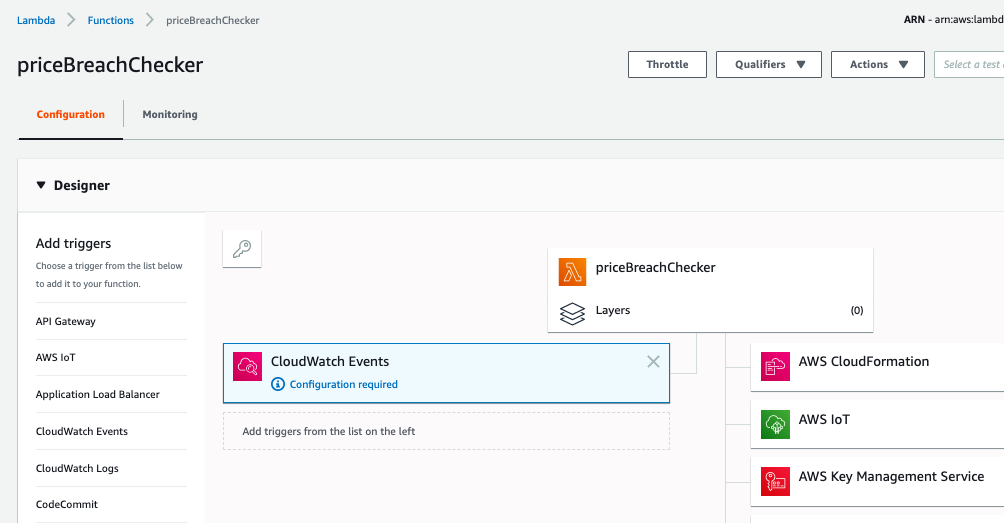Click the AWS CloudFormation icon
The width and height of the screenshot is (1004, 523).
point(775,366)
